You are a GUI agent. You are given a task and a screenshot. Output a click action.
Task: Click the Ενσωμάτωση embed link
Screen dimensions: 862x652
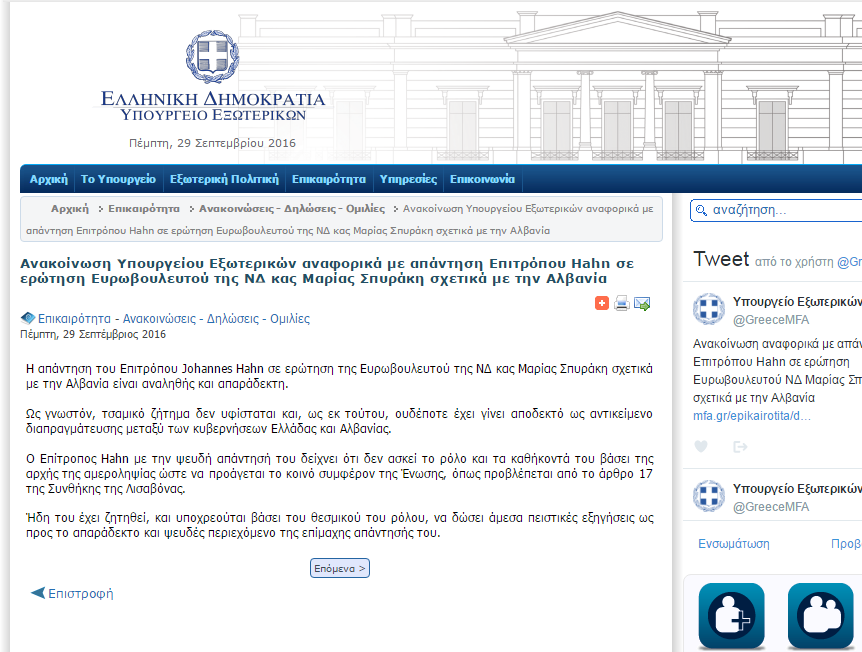733,544
